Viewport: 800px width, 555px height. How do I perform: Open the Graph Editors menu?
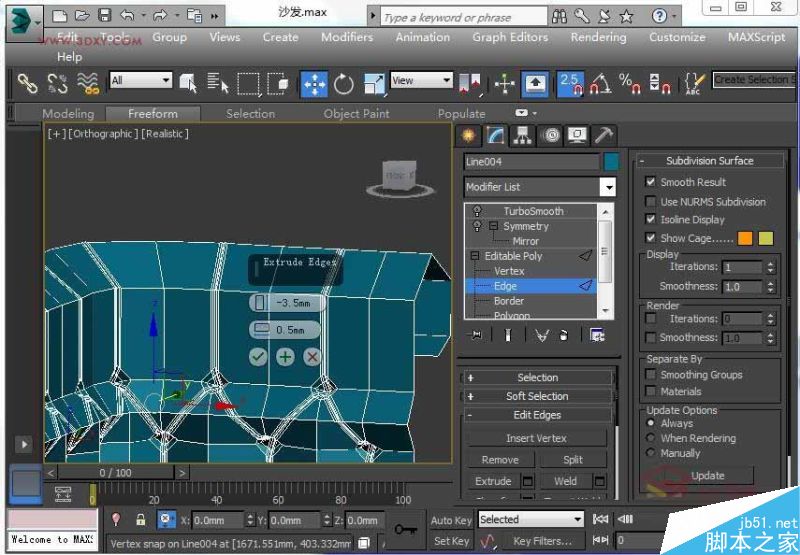click(x=510, y=37)
